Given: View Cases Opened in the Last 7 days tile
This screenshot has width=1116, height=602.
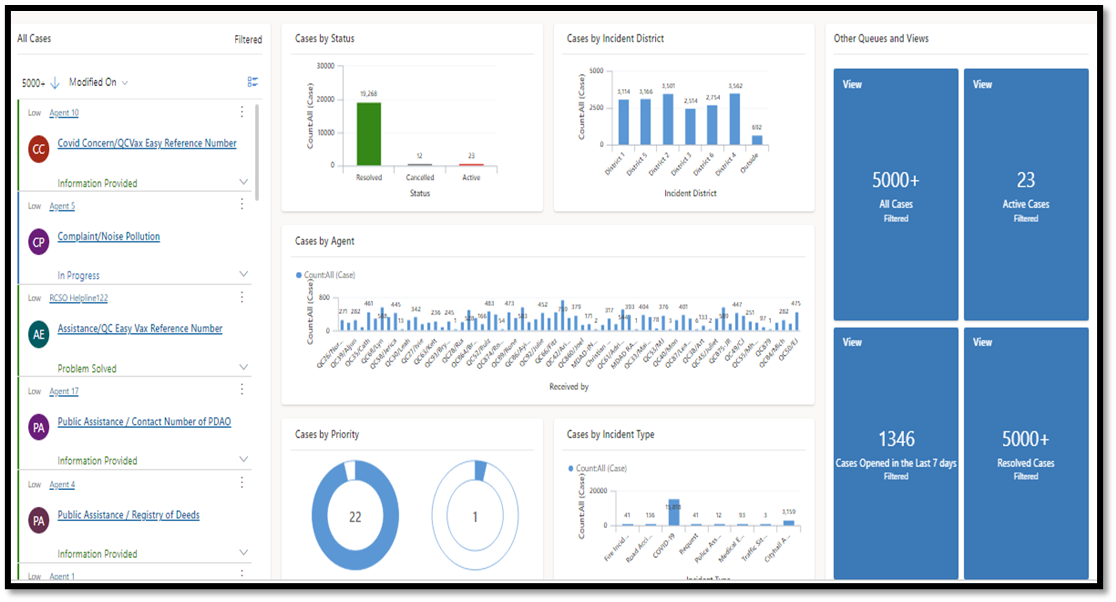Looking at the screenshot, I should (x=896, y=453).
